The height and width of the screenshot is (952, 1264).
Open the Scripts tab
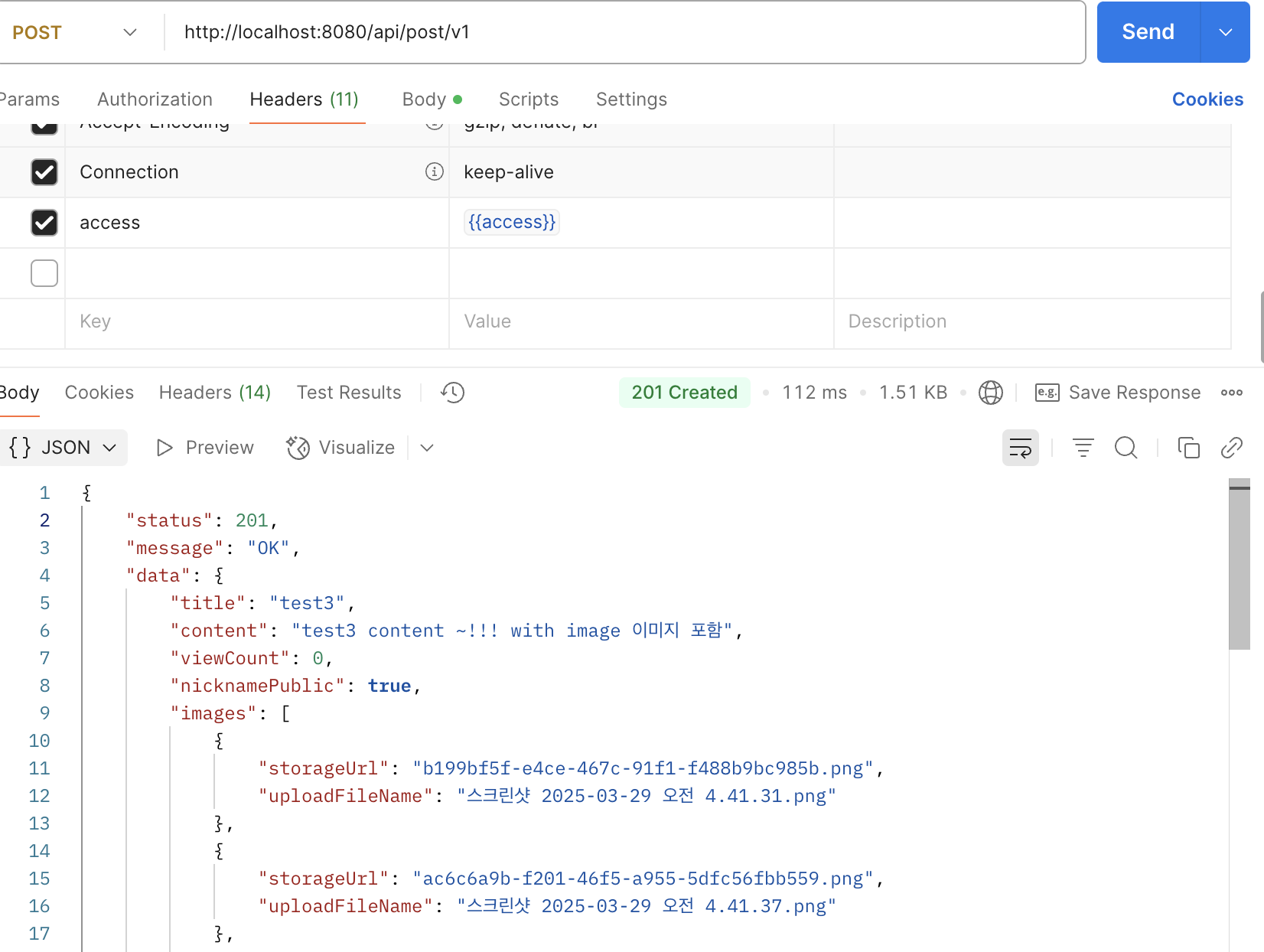[529, 99]
